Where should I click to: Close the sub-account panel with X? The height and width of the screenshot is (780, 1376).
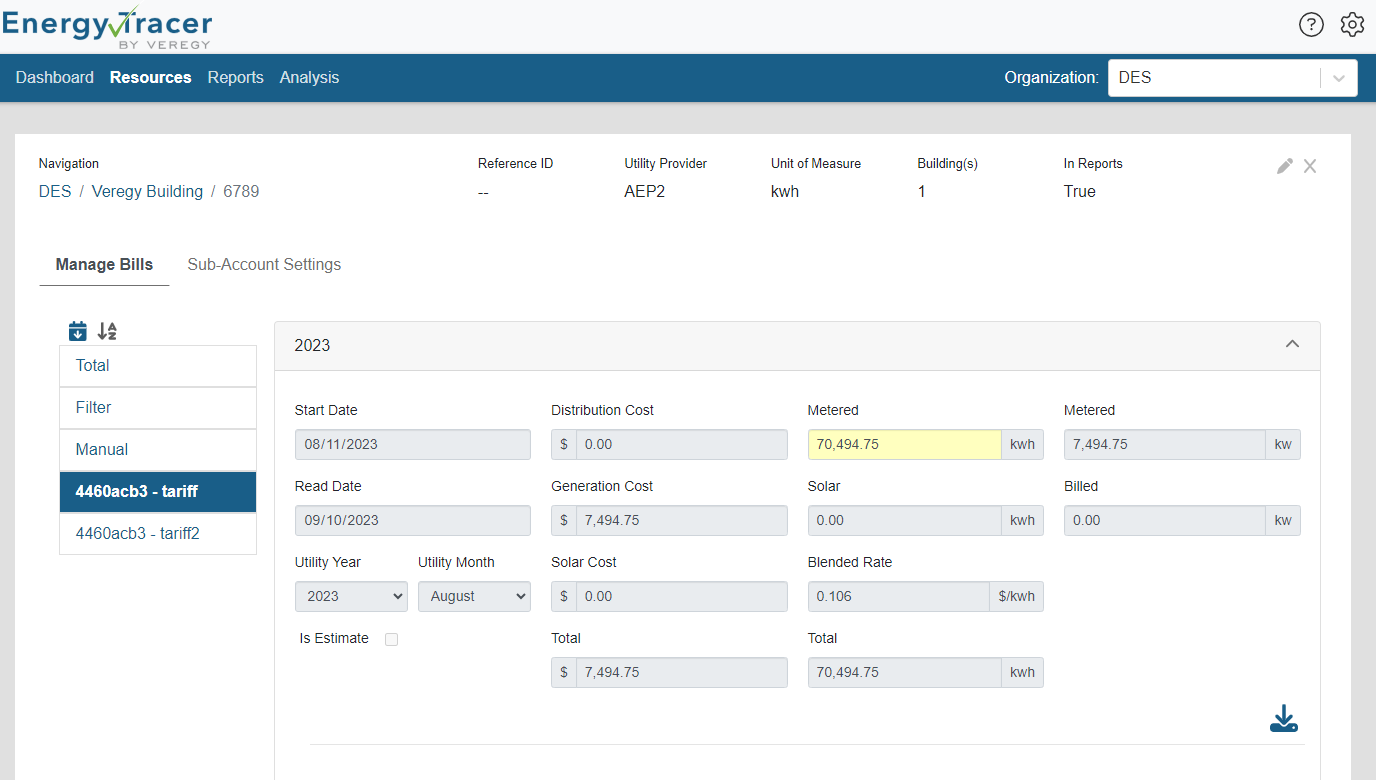(1310, 166)
